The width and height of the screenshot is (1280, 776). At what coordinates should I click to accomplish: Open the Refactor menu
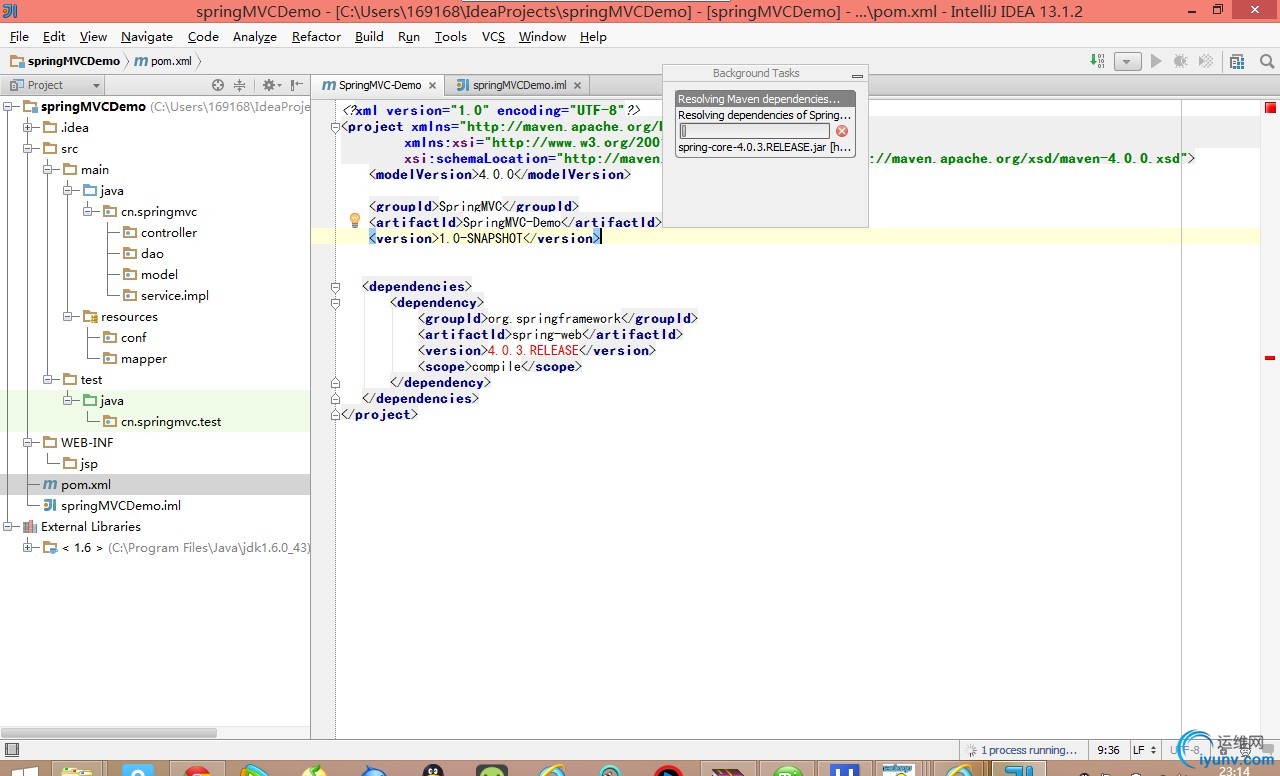coord(316,36)
